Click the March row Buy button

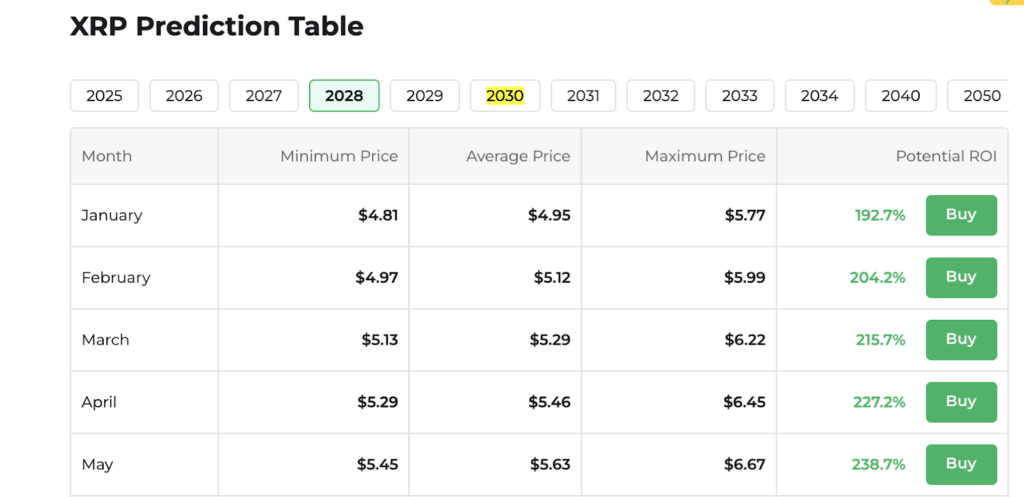coord(960,340)
